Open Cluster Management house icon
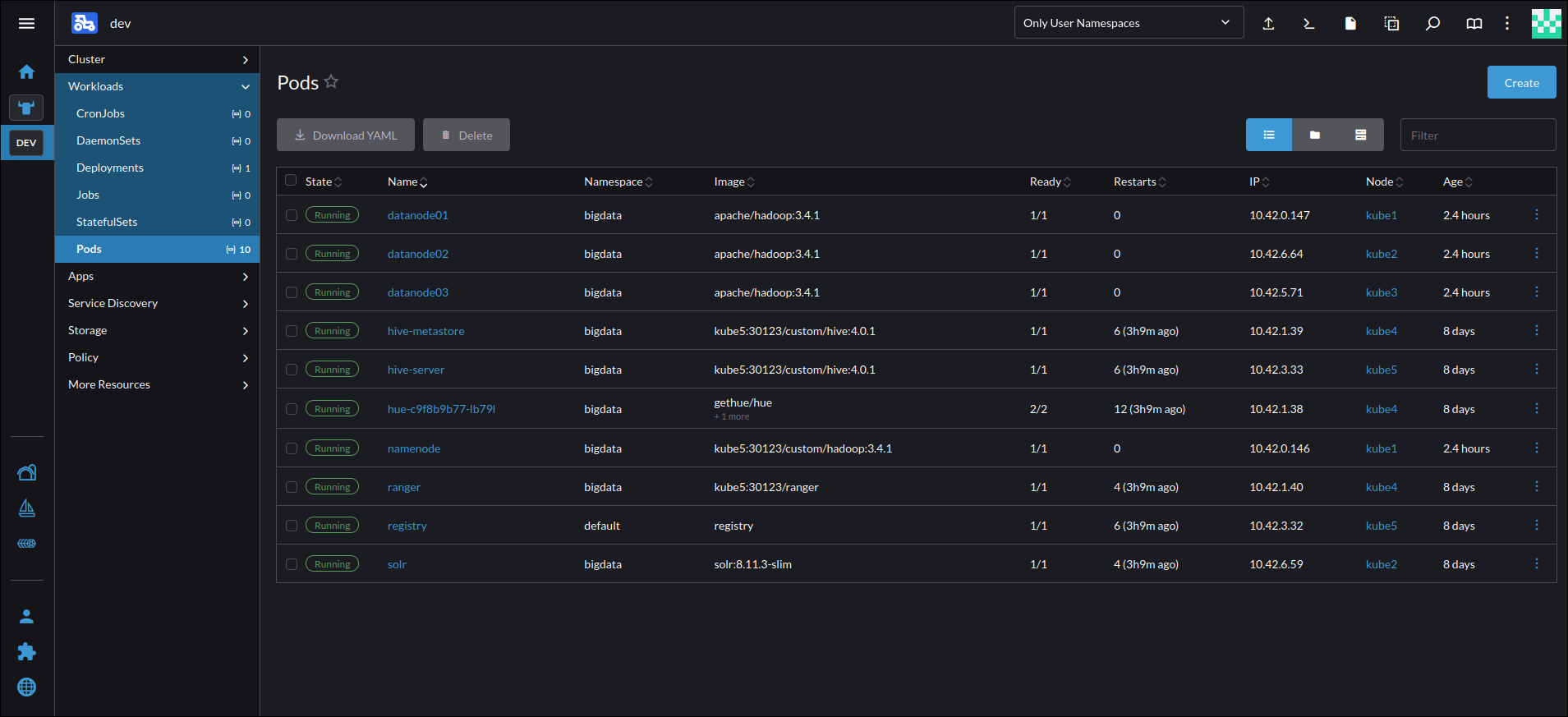 pos(26,472)
